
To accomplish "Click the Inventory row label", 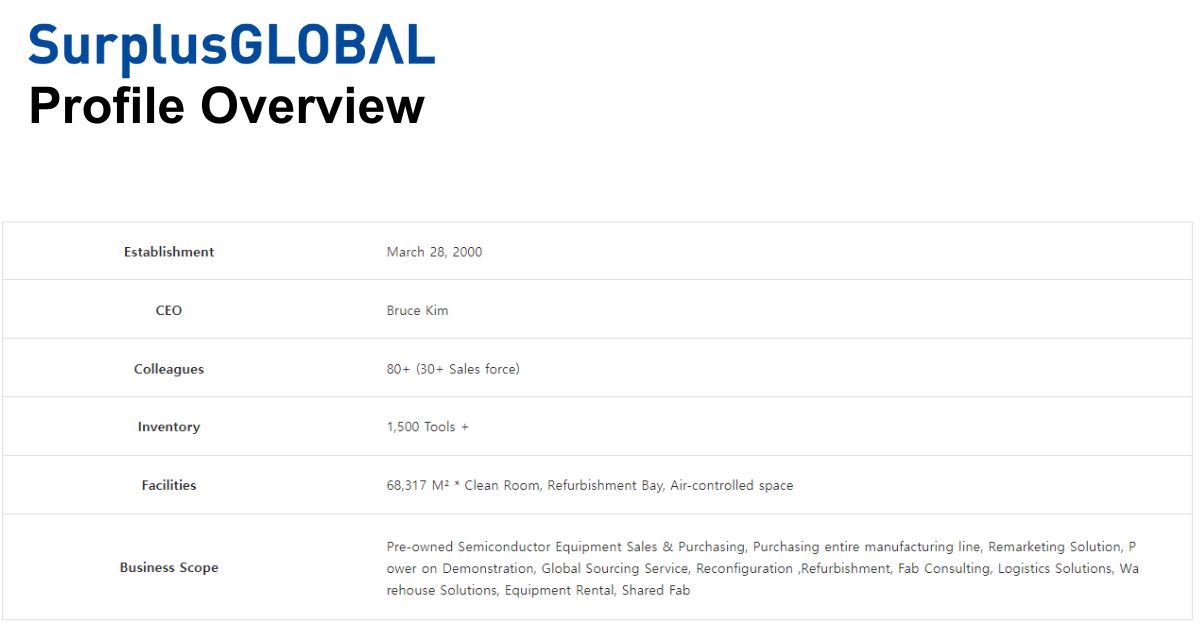I will click(168, 427).
